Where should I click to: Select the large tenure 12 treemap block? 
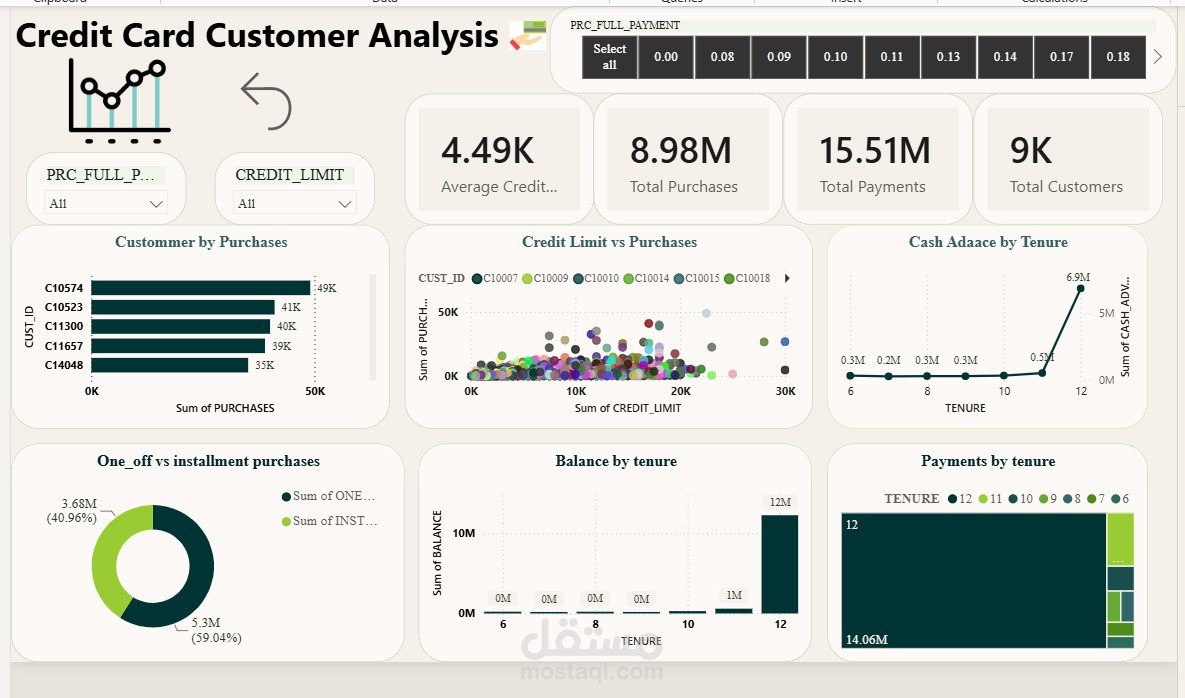tap(973, 580)
